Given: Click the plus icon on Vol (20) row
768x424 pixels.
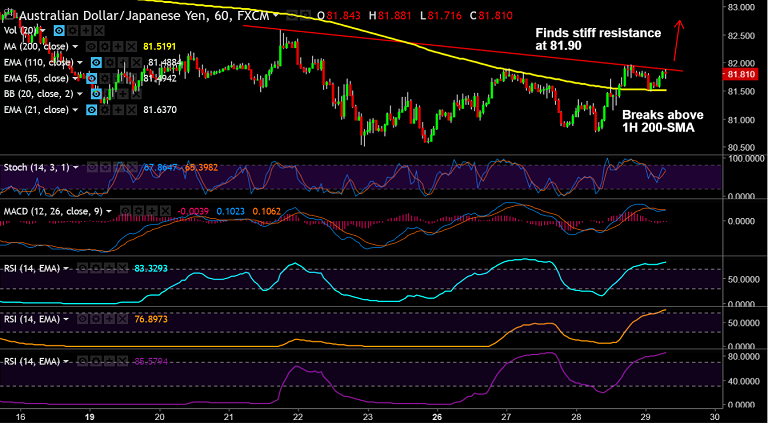Looking at the screenshot, I should point(86,30).
